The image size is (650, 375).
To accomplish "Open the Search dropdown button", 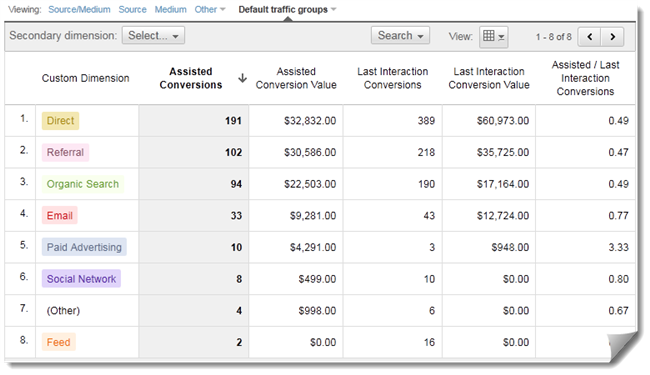I will tap(400, 36).
